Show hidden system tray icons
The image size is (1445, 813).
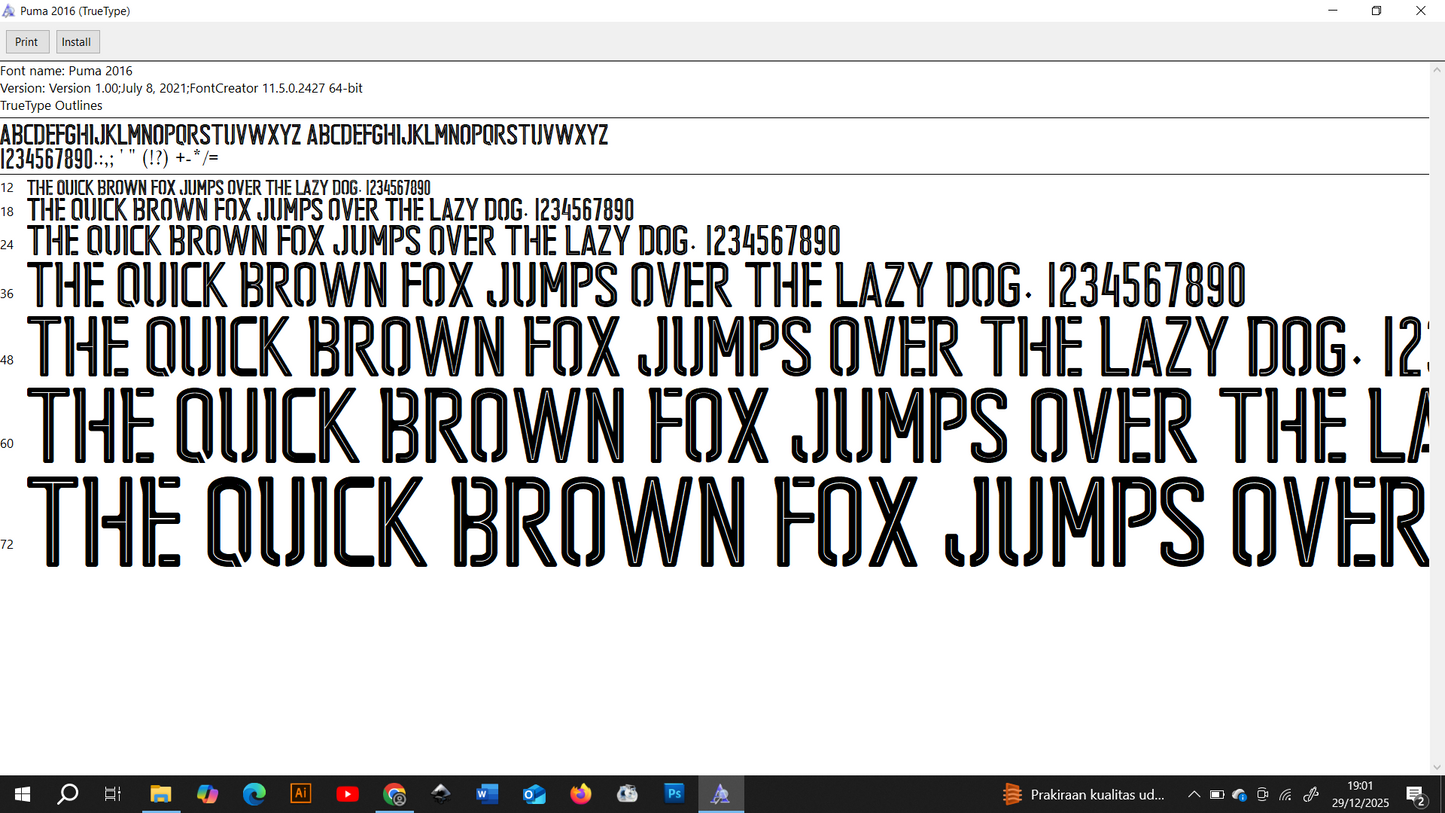click(1194, 795)
